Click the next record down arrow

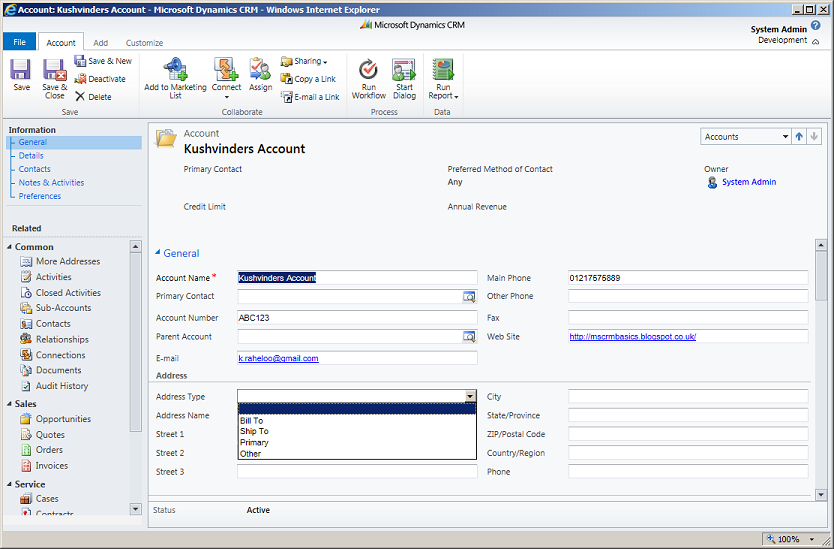814,137
